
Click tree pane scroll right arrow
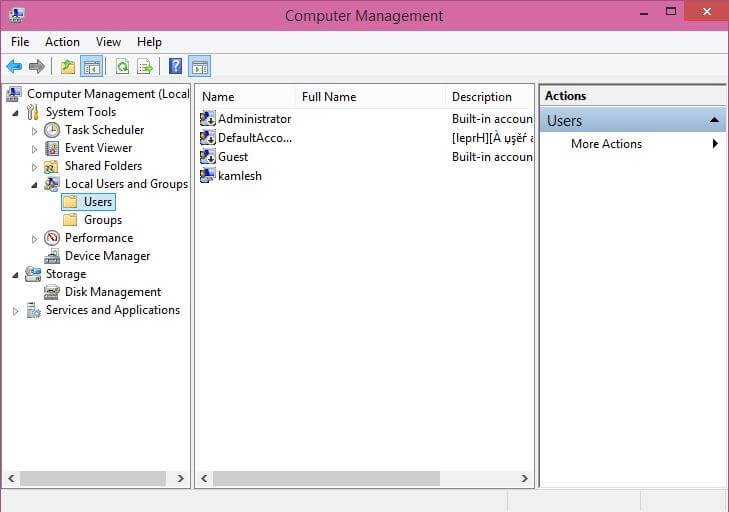[181, 478]
